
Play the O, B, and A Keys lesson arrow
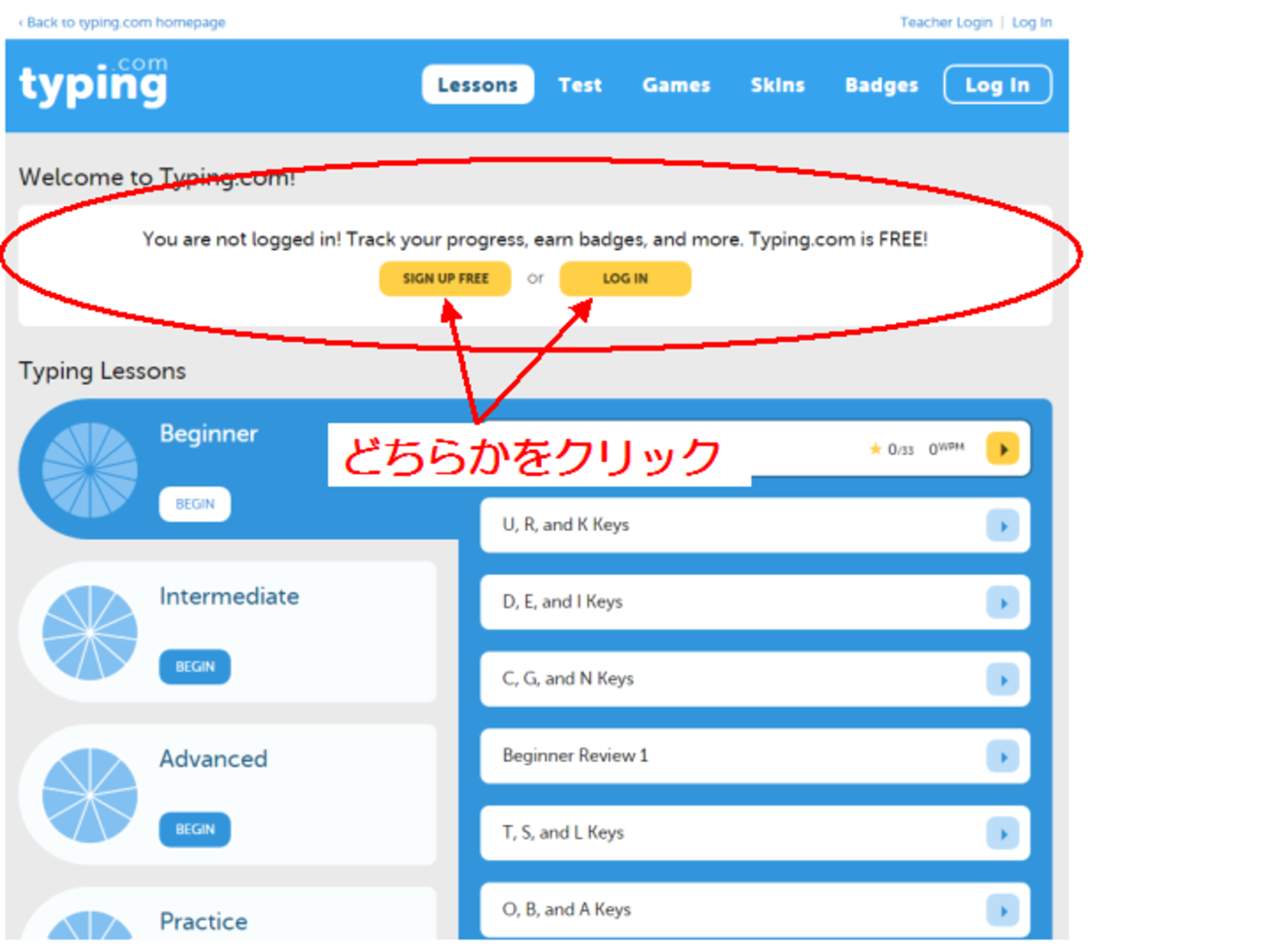(1002, 911)
